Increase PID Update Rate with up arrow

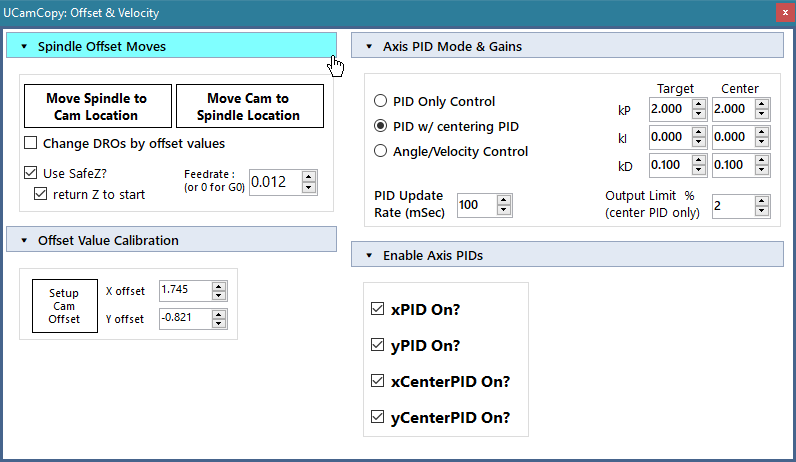504,200
